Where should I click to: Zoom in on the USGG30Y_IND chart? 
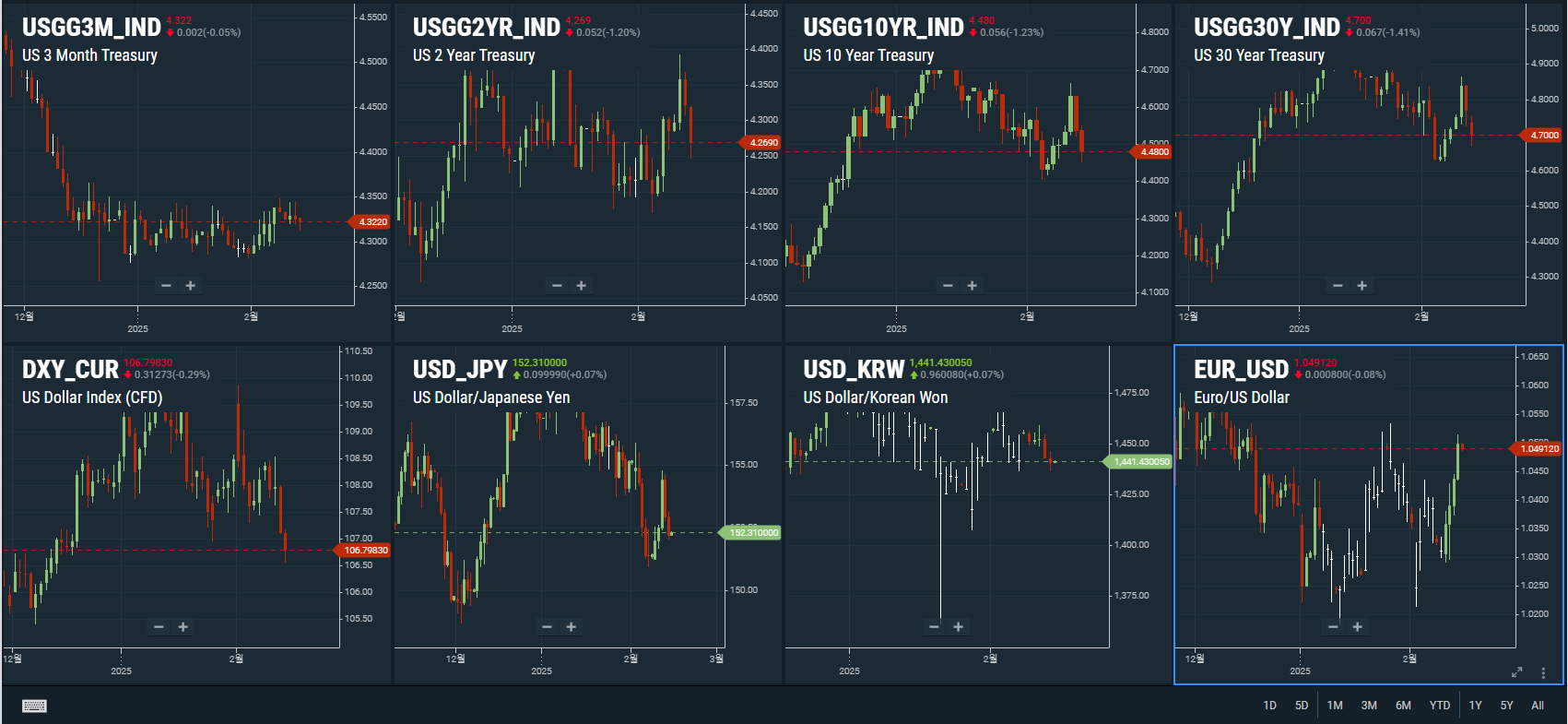coord(1362,286)
